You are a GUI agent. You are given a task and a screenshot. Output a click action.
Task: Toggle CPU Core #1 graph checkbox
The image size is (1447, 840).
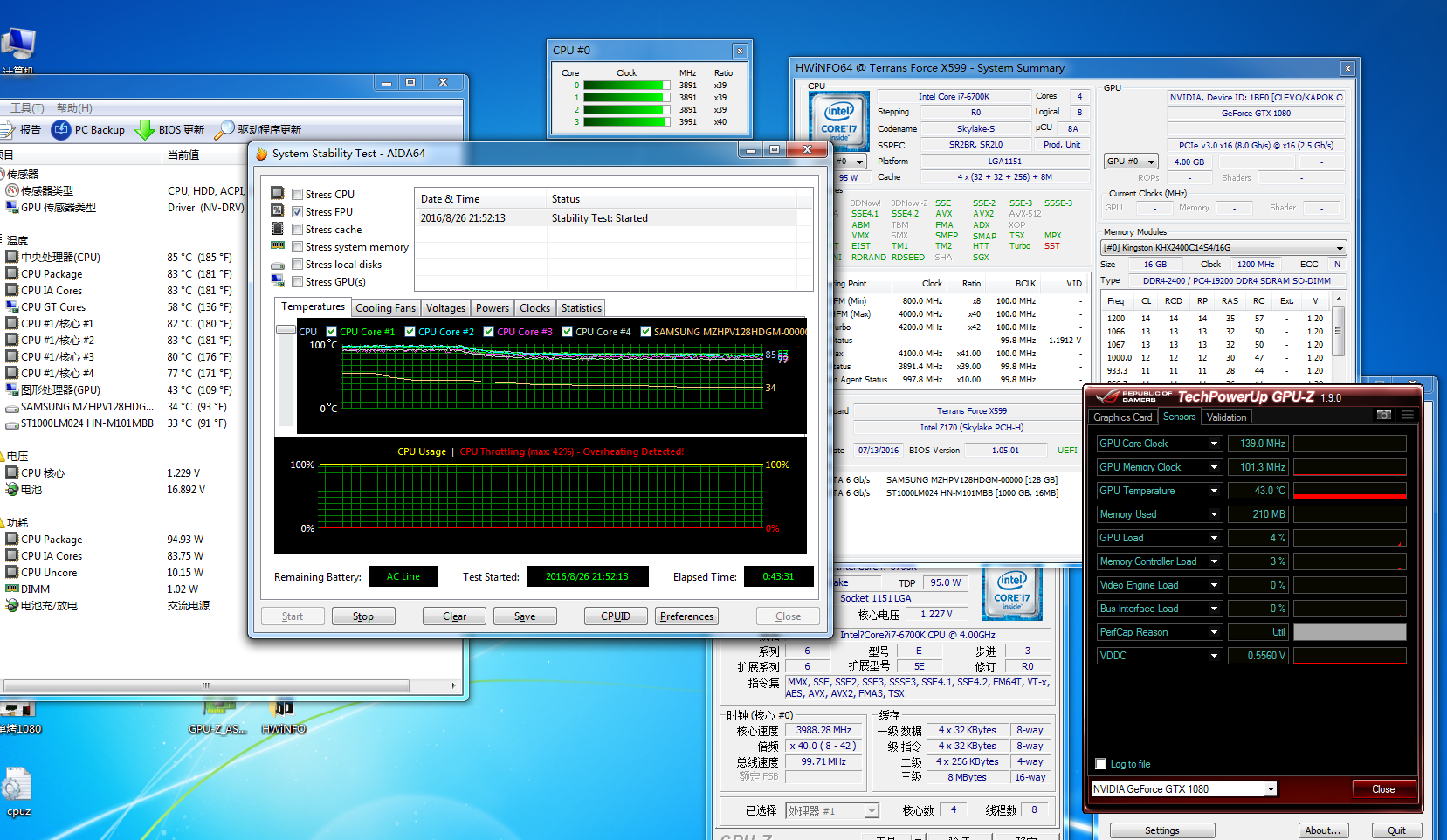(332, 331)
